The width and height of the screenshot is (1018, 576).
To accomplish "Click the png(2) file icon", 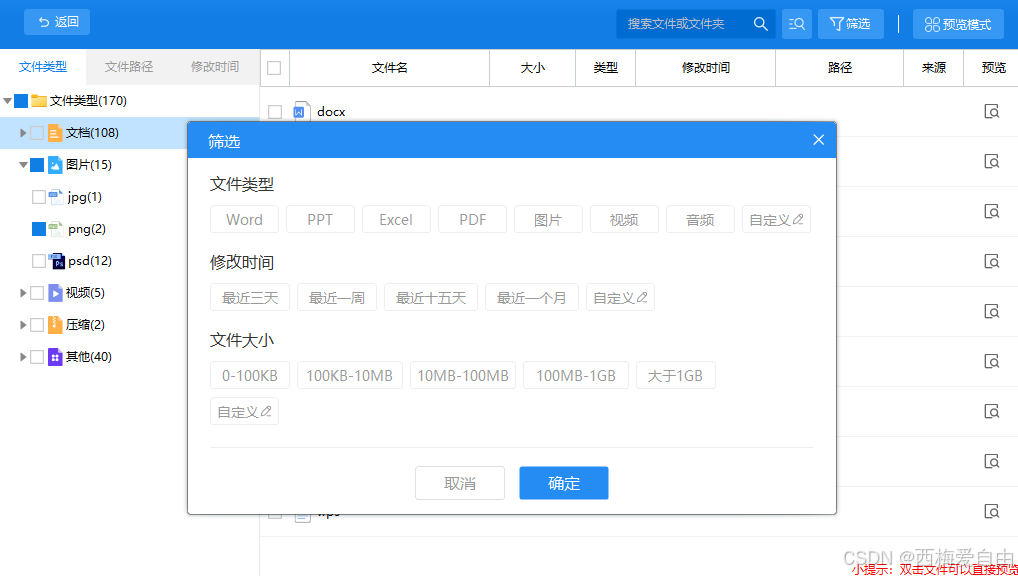I will 57,229.
